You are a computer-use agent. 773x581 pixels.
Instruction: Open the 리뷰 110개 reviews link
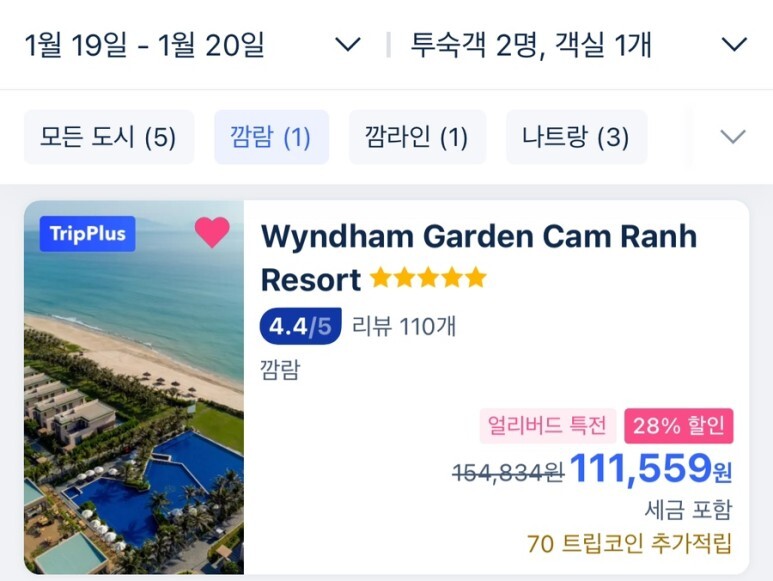click(404, 326)
